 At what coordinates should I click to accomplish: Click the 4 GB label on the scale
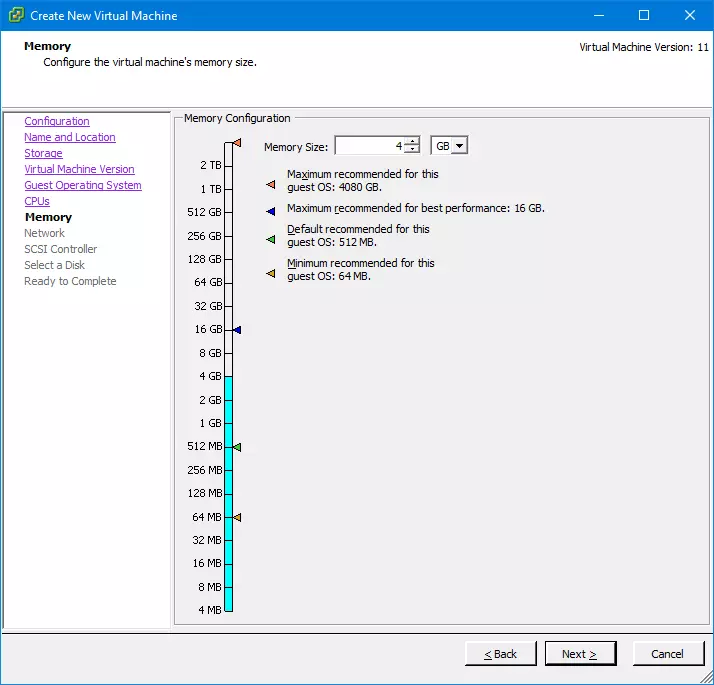click(x=210, y=376)
